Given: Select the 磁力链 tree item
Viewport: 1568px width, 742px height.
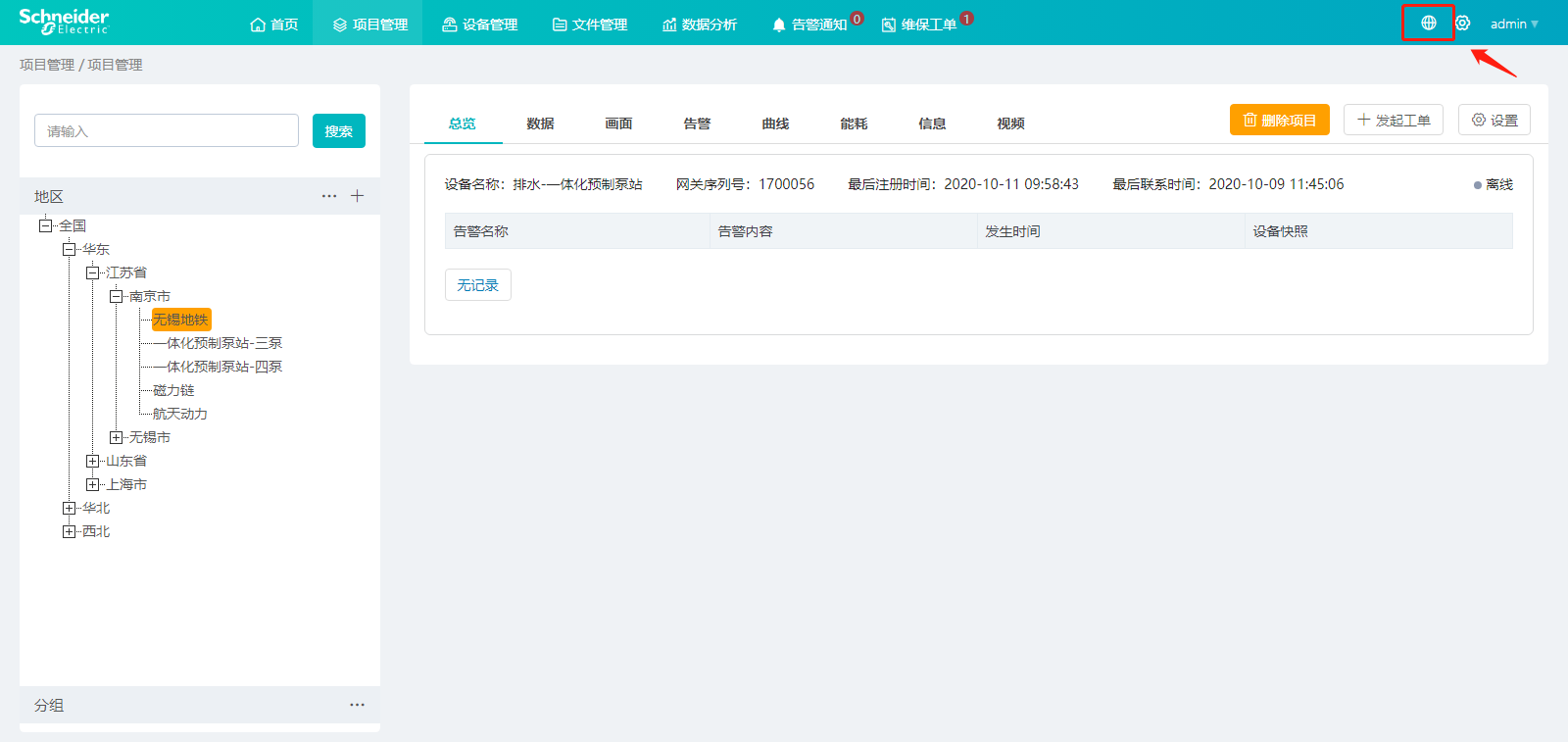Looking at the screenshot, I should pos(173,390).
